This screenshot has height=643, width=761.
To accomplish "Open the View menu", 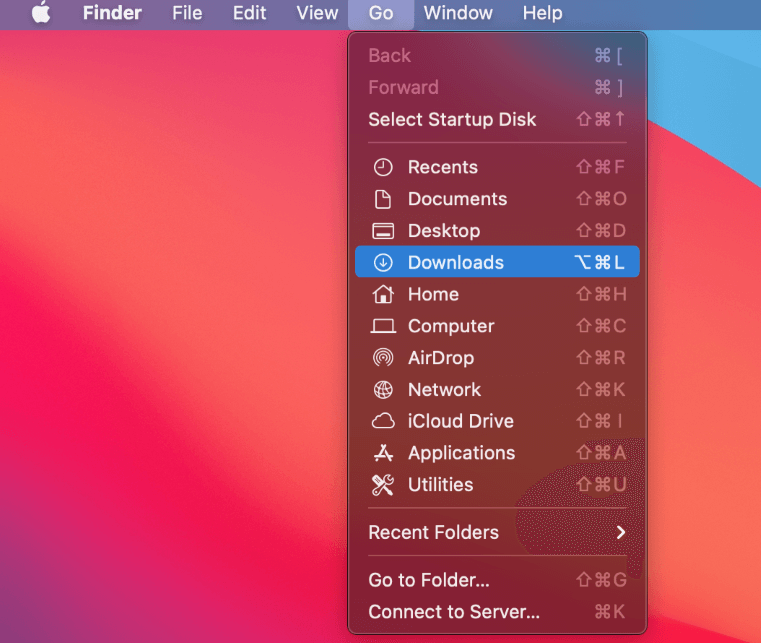I will click(x=317, y=13).
